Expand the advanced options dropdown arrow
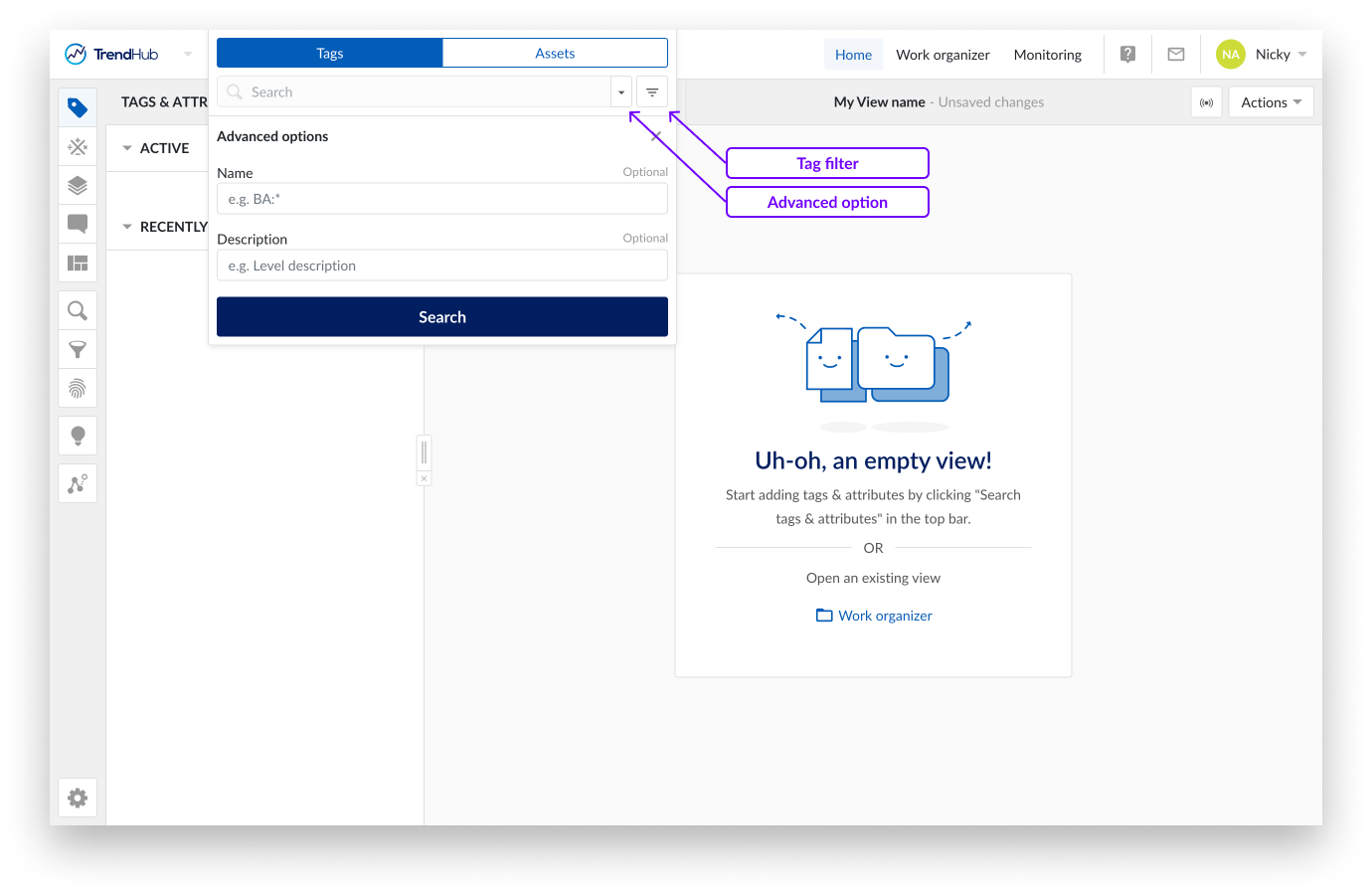 coord(621,92)
